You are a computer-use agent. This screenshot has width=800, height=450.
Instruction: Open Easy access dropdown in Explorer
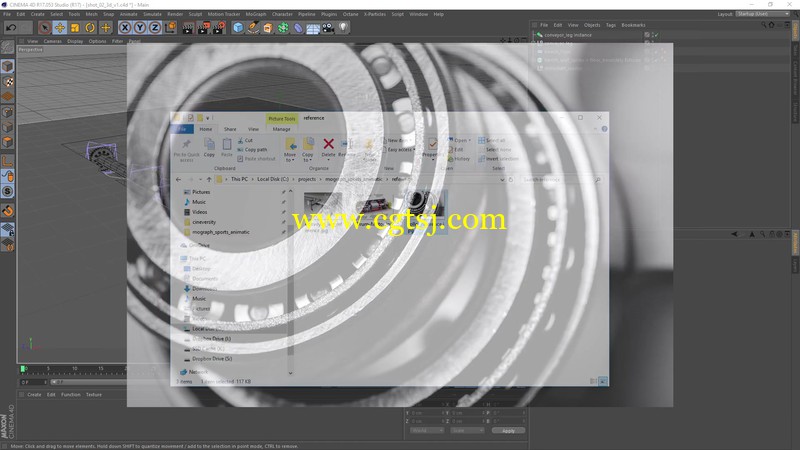click(402, 149)
